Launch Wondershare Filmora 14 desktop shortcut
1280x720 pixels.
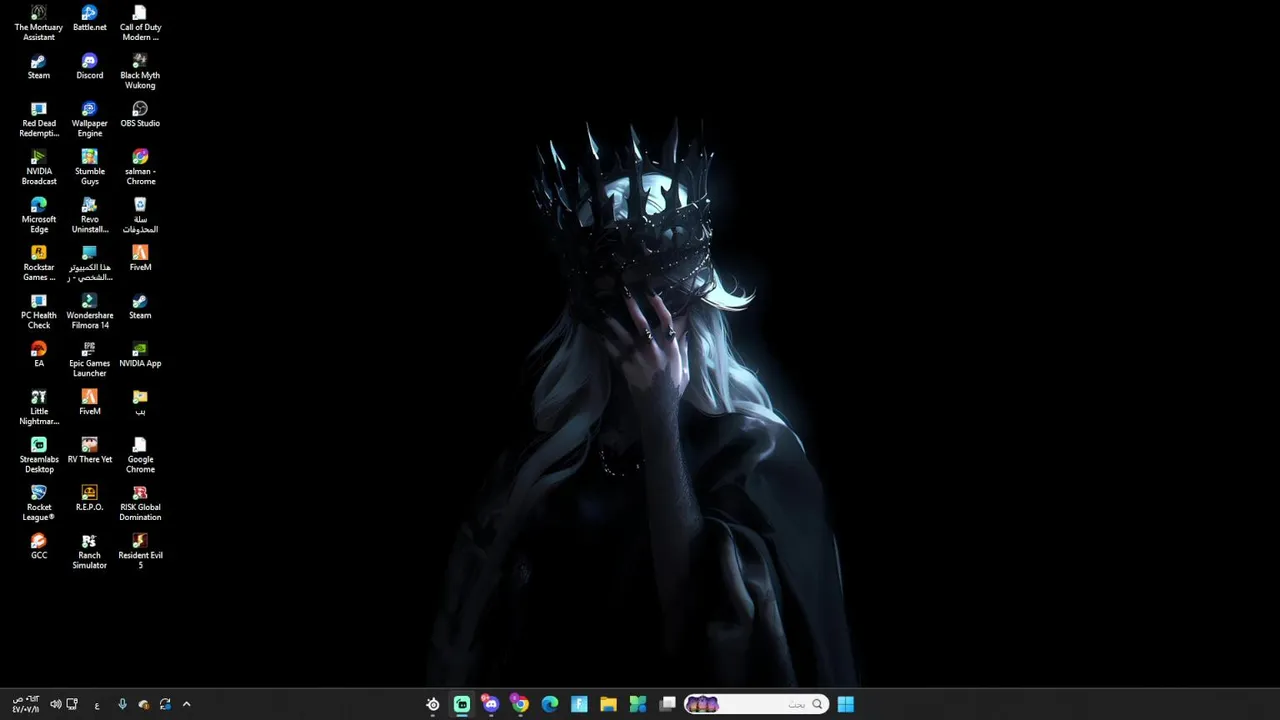pyautogui.click(x=89, y=311)
